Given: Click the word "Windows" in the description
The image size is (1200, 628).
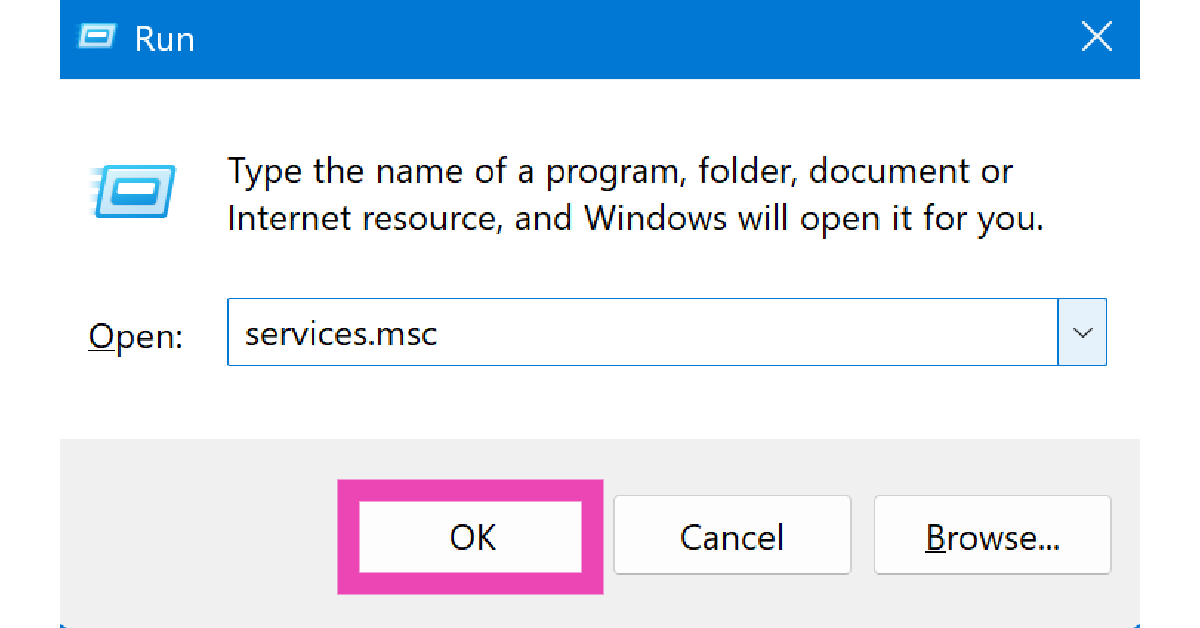Looking at the screenshot, I should point(655,217).
